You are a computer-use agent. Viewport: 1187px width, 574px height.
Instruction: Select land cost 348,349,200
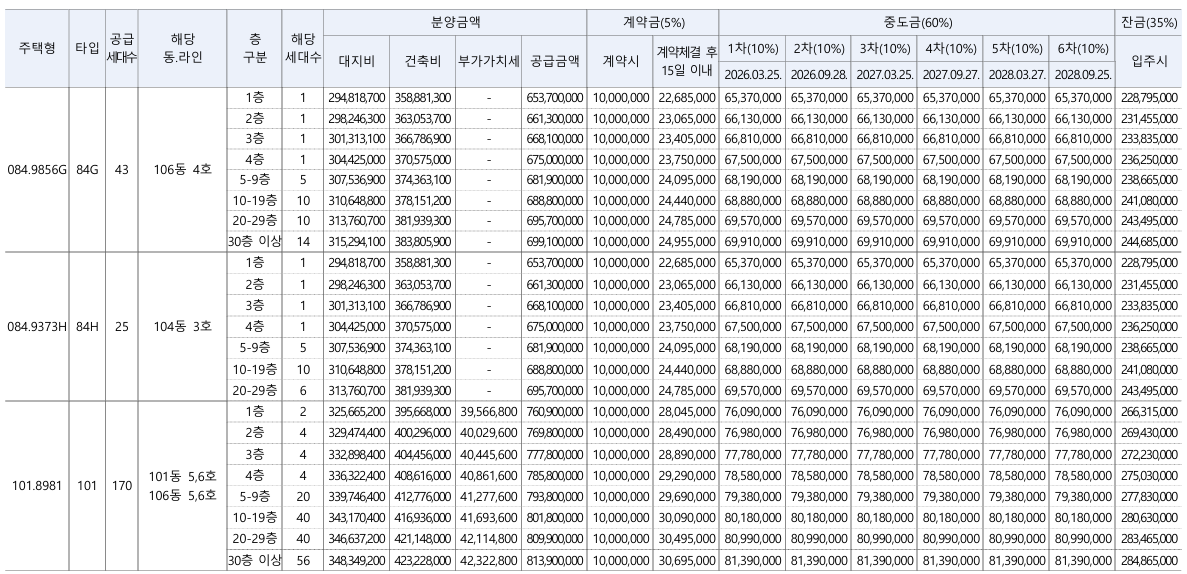357,560
